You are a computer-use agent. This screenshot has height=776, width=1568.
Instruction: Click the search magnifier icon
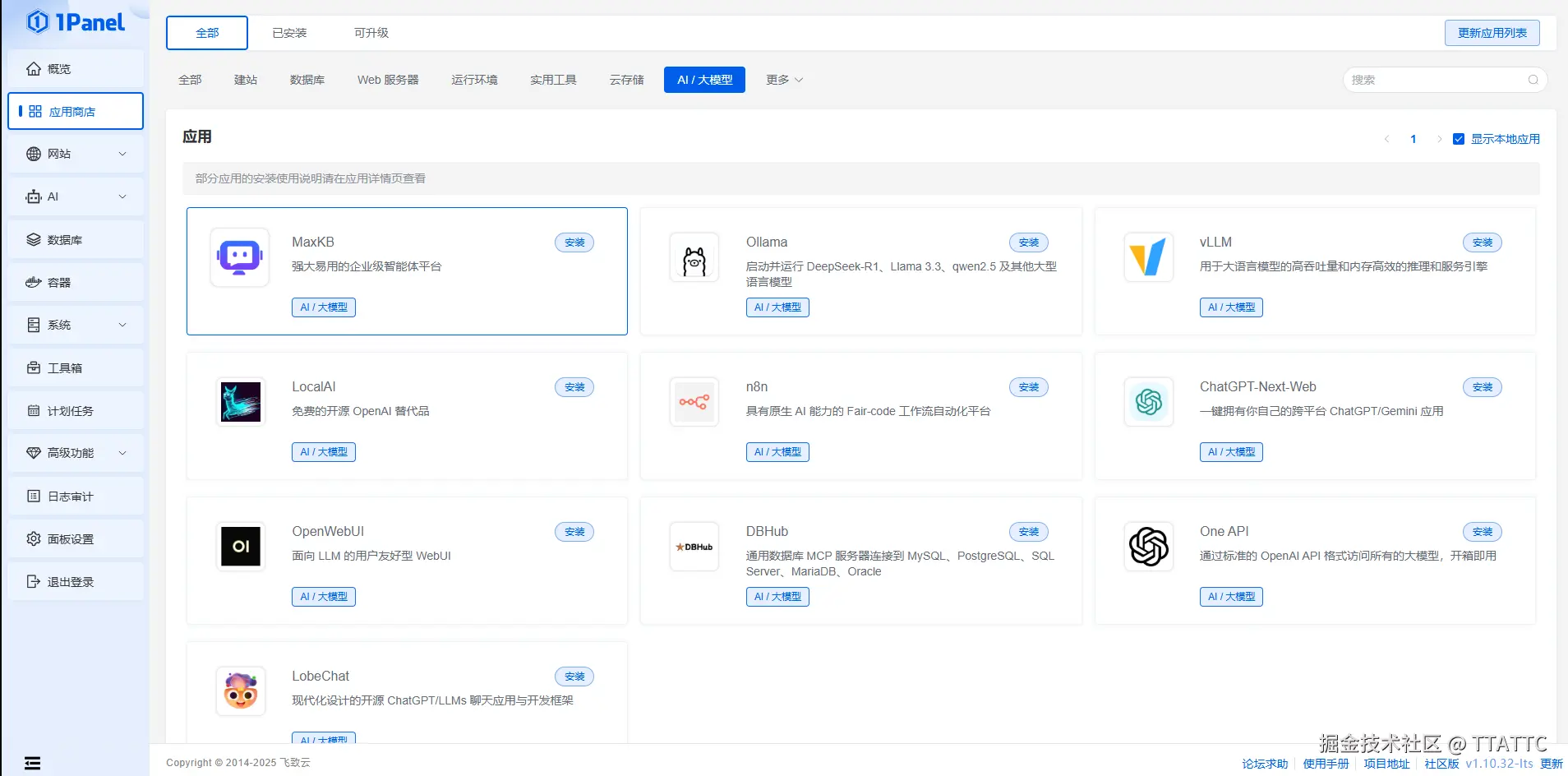(1533, 80)
